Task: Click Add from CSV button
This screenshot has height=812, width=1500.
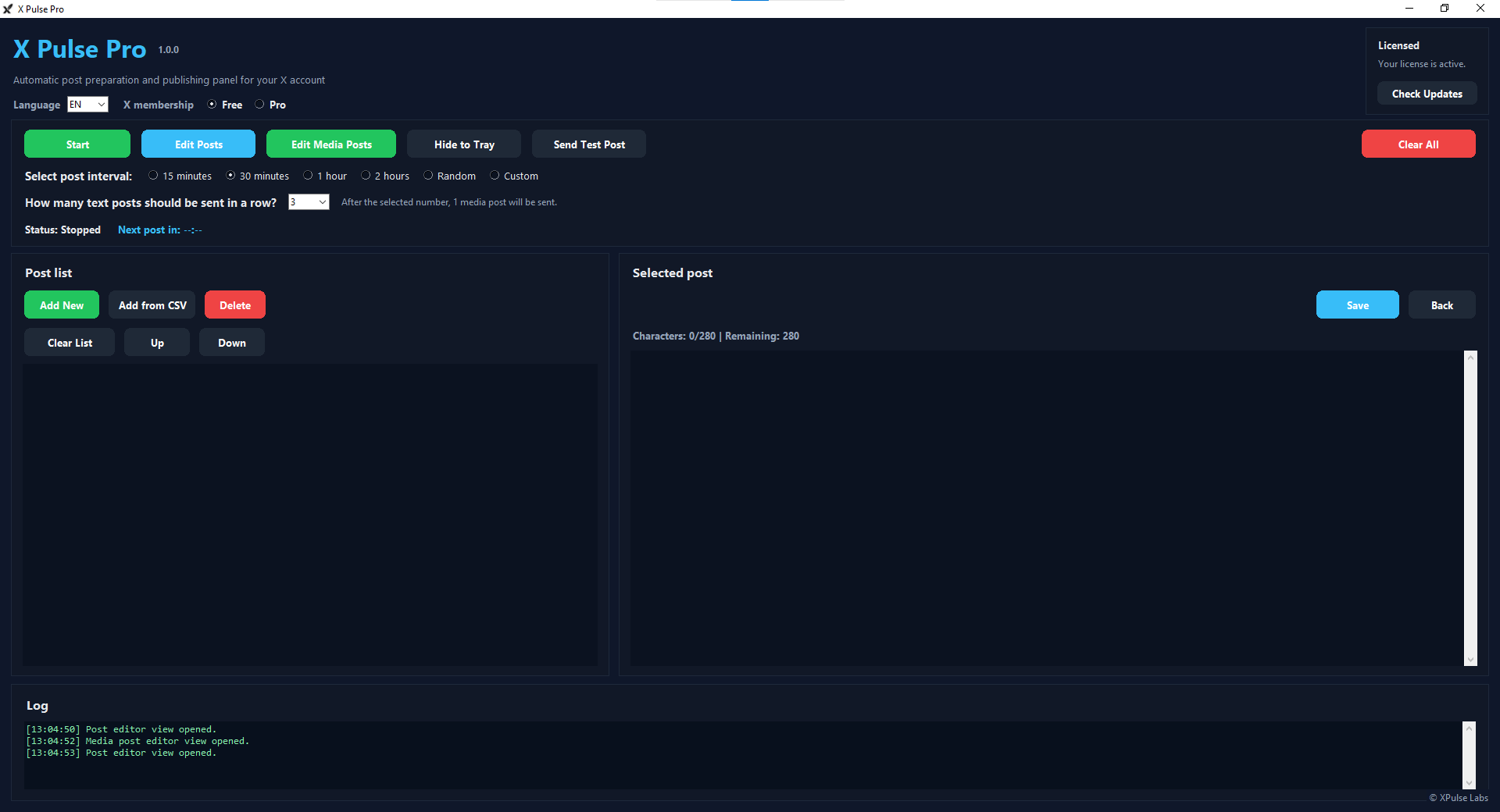Action: tap(152, 305)
